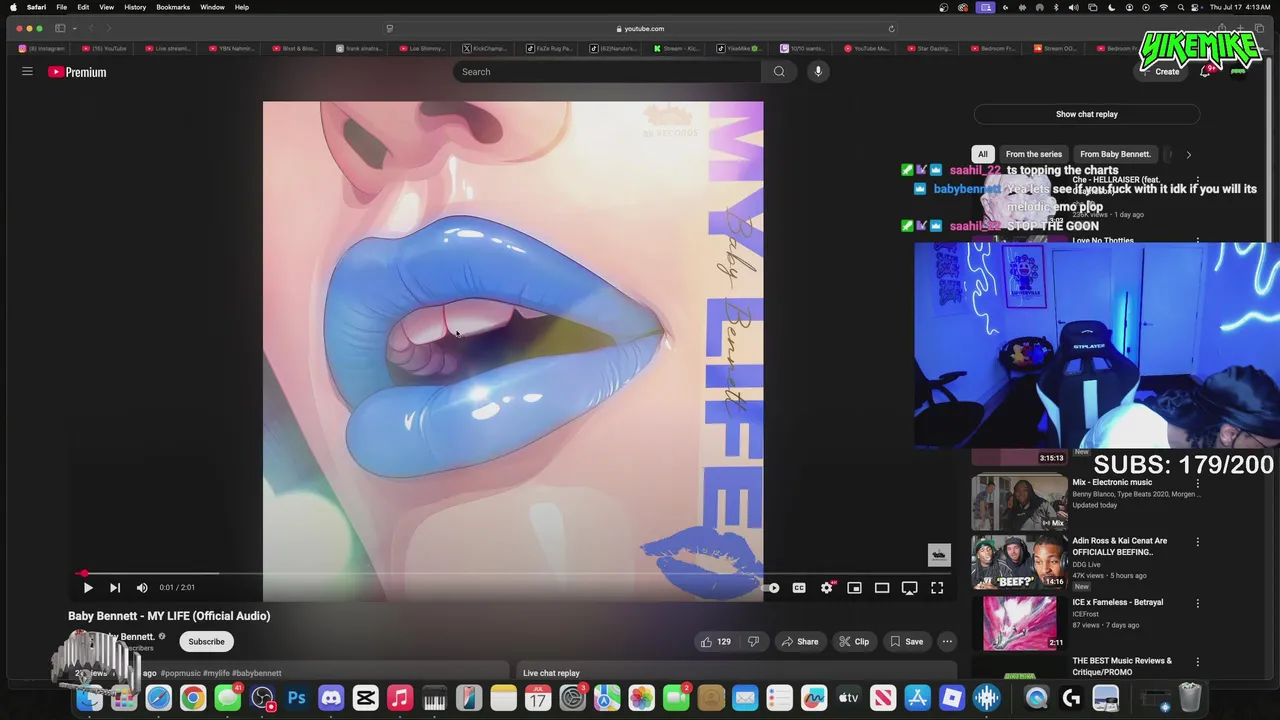Click the search magnifier button
The image size is (1280, 720).
[x=779, y=72]
